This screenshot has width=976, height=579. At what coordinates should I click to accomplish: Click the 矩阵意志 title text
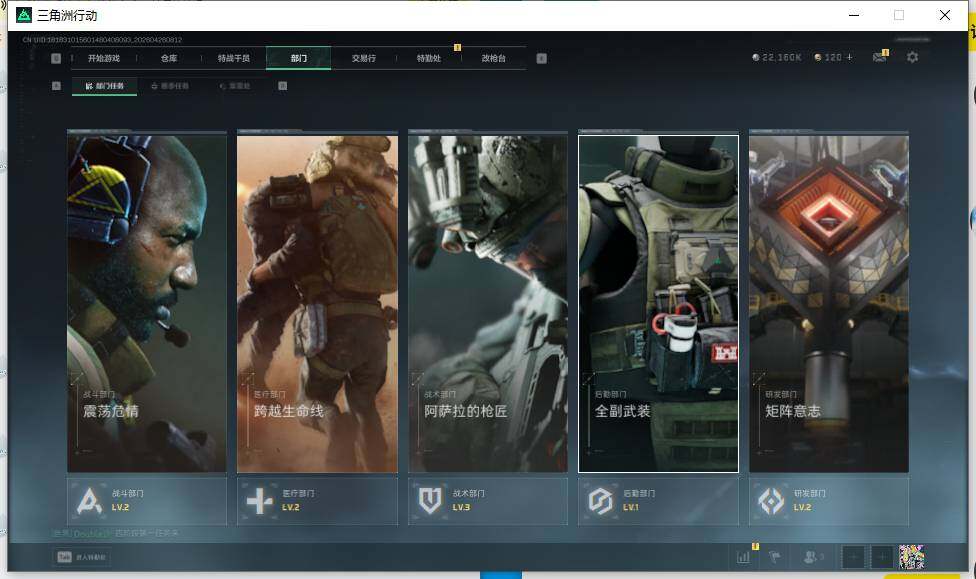pos(793,412)
